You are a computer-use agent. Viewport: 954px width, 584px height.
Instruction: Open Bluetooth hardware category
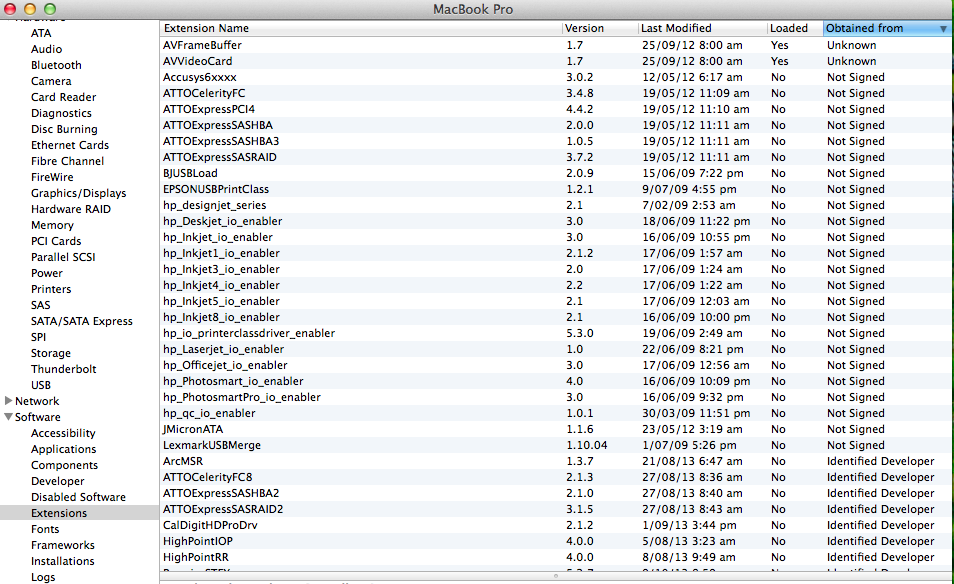click(x=56, y=65)
